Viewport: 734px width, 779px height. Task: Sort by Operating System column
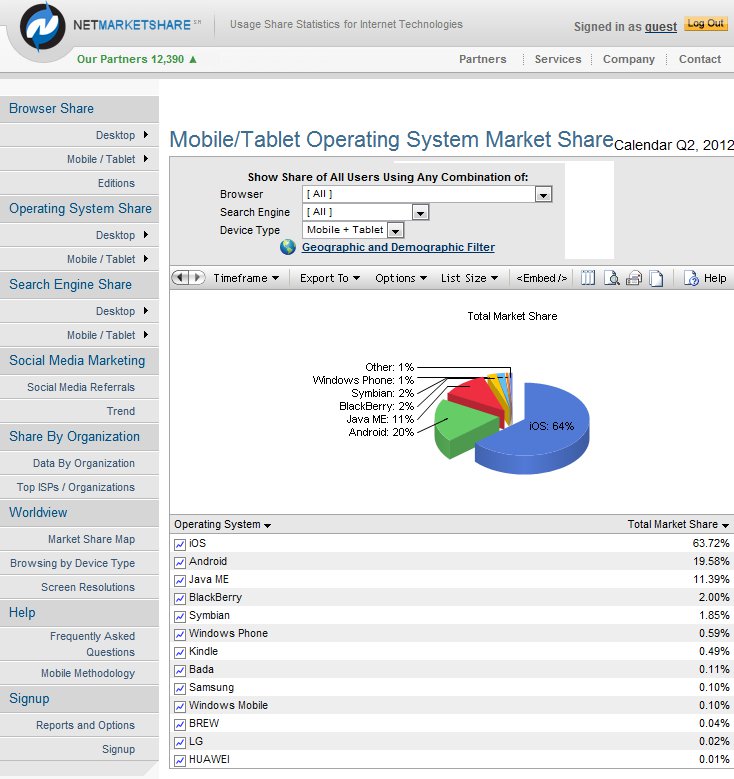coord(222,525)
